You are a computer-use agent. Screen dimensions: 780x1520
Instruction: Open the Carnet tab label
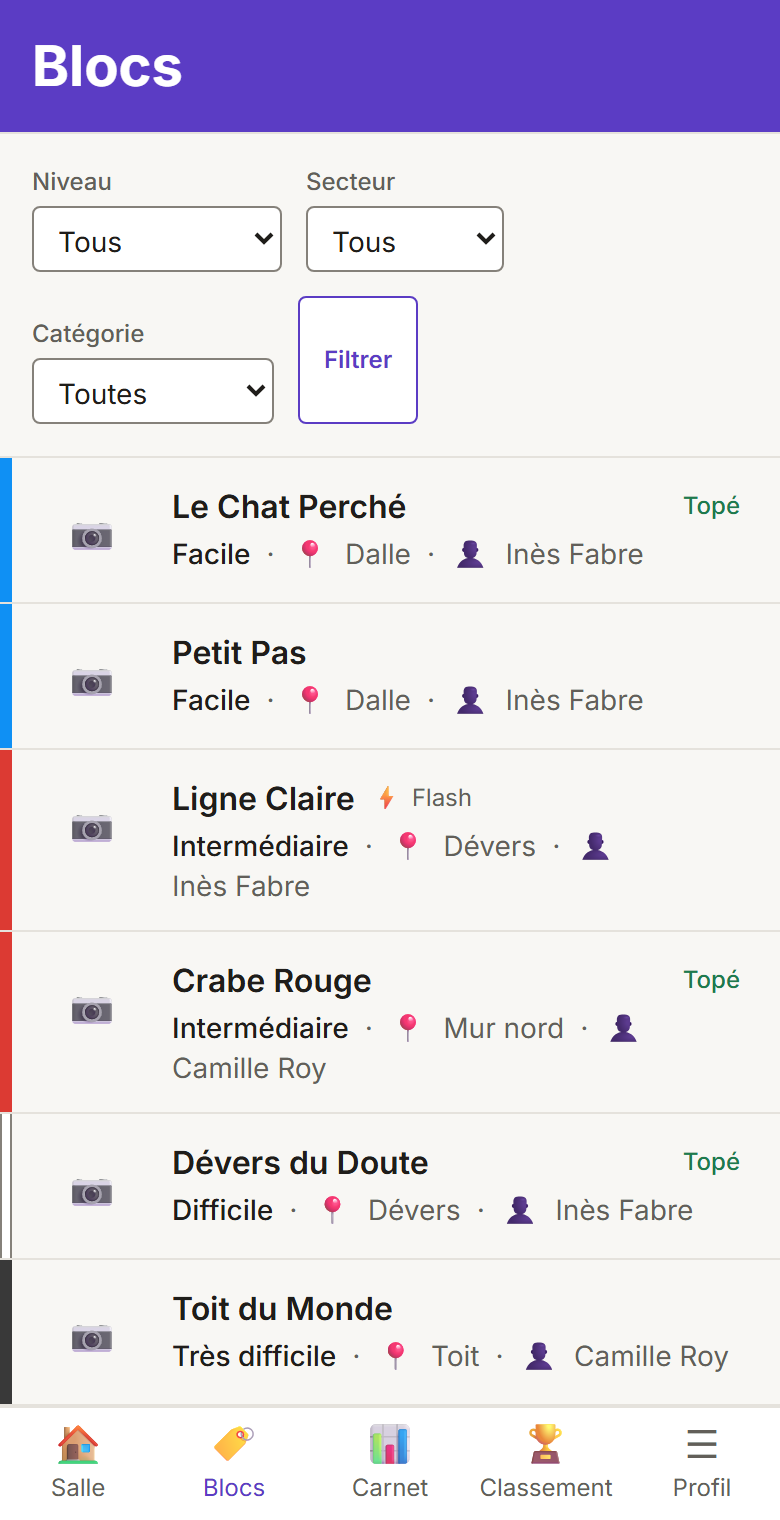(x=390, y=1488)
